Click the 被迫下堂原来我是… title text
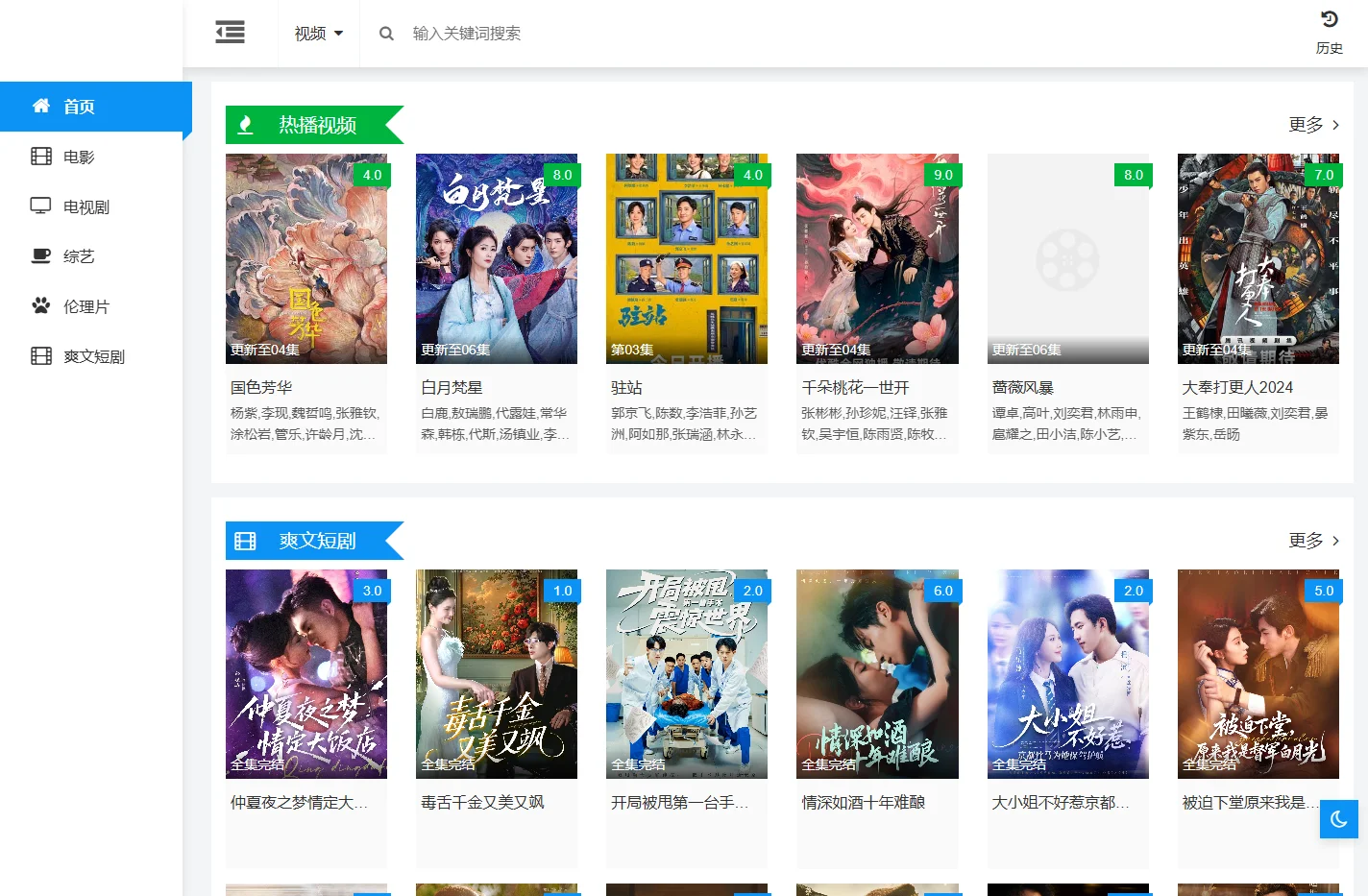 tap(1251, 802)
